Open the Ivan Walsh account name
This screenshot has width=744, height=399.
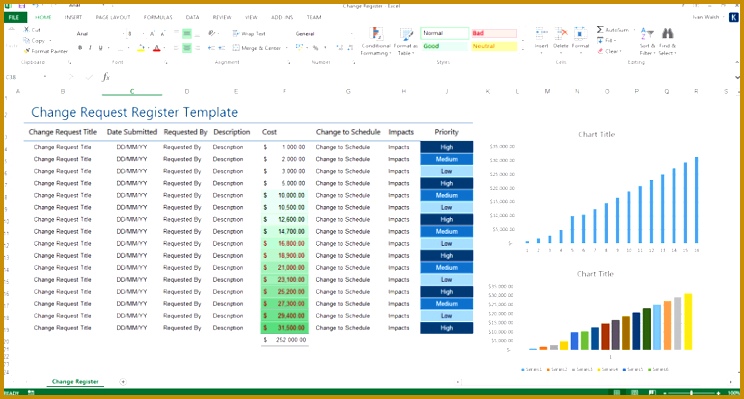(x=706, y=17)
